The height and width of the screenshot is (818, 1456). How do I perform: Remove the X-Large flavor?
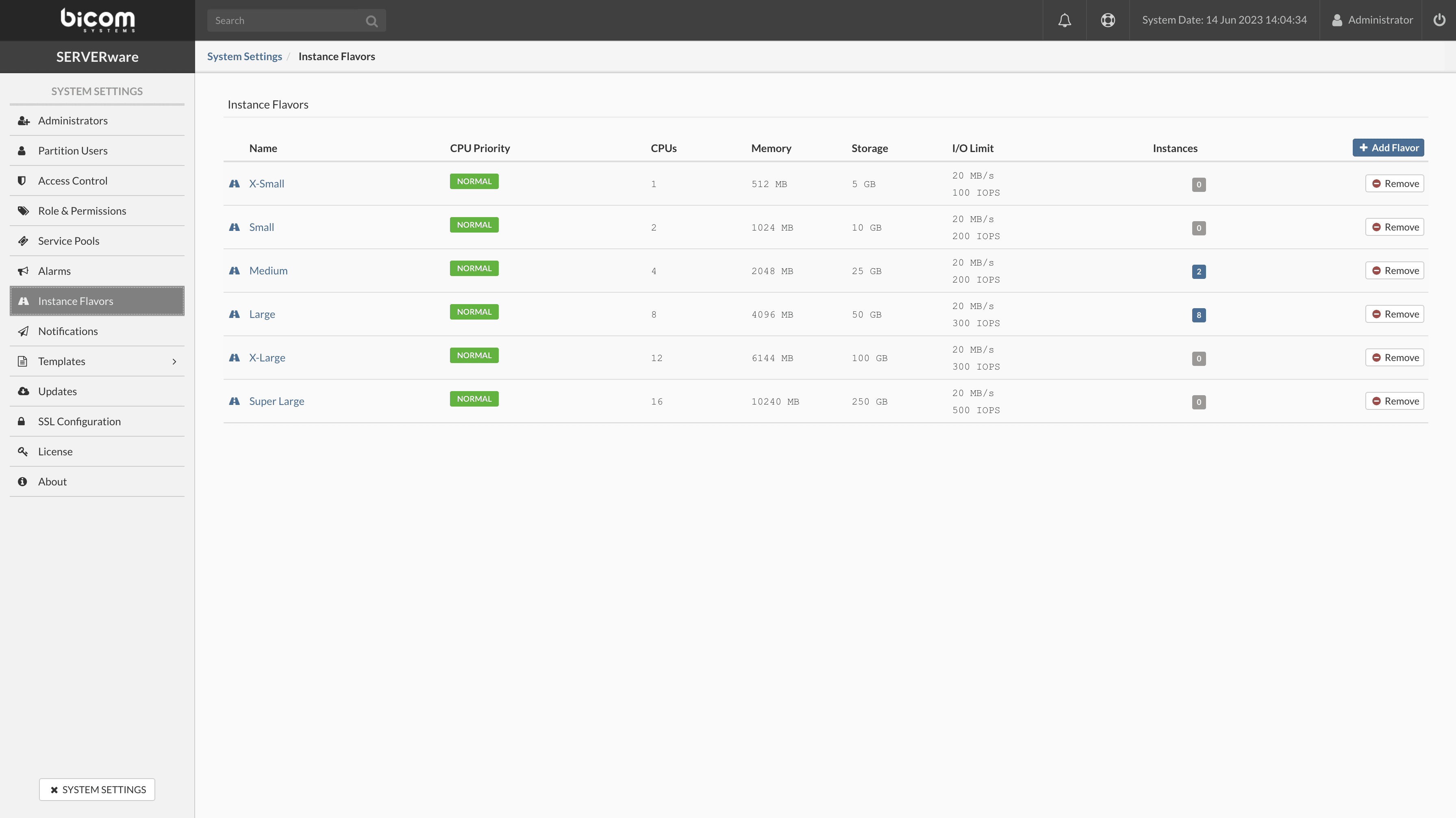click(1394, 358)
